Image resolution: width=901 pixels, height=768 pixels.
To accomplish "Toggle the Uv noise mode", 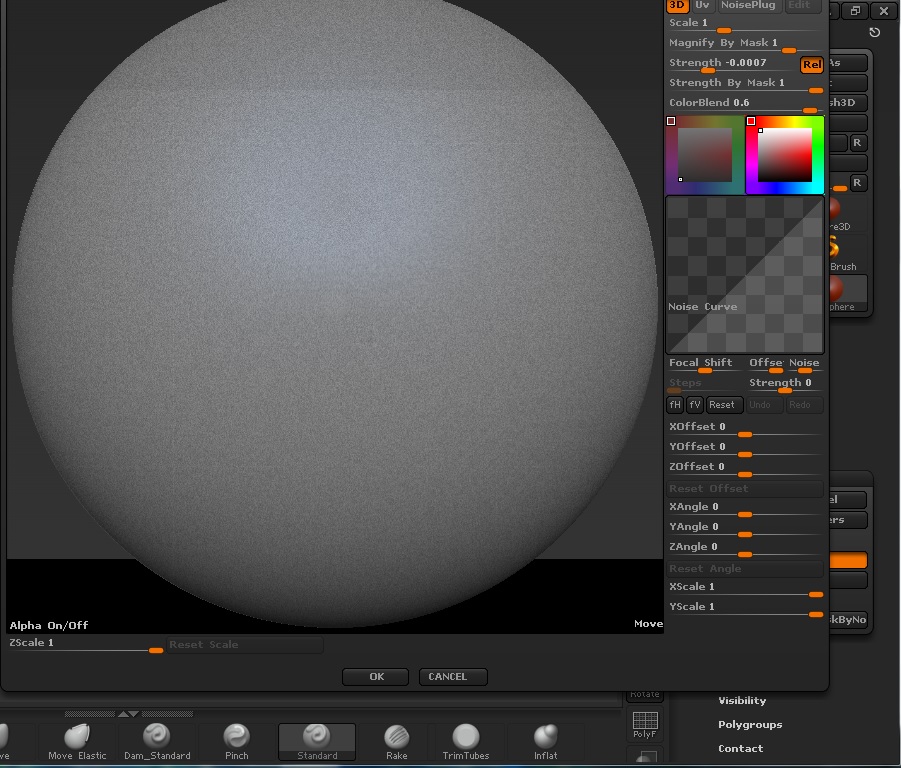I will coord(702,5).
